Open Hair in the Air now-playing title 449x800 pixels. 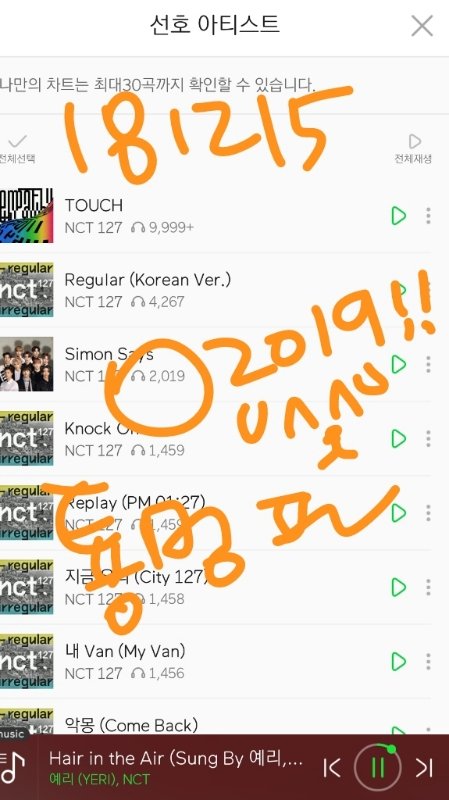176,759
